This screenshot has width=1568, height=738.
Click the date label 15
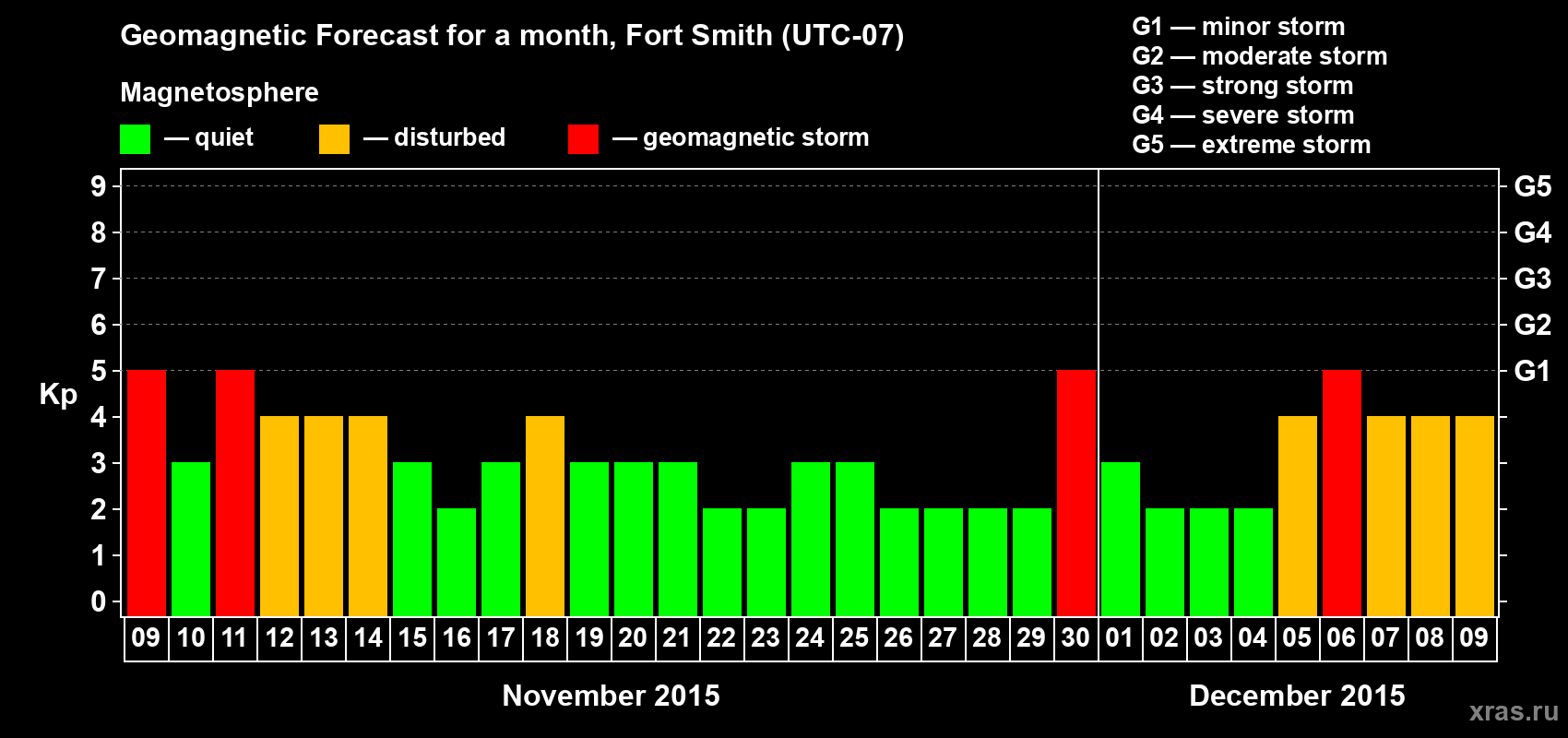coord(412,637)
